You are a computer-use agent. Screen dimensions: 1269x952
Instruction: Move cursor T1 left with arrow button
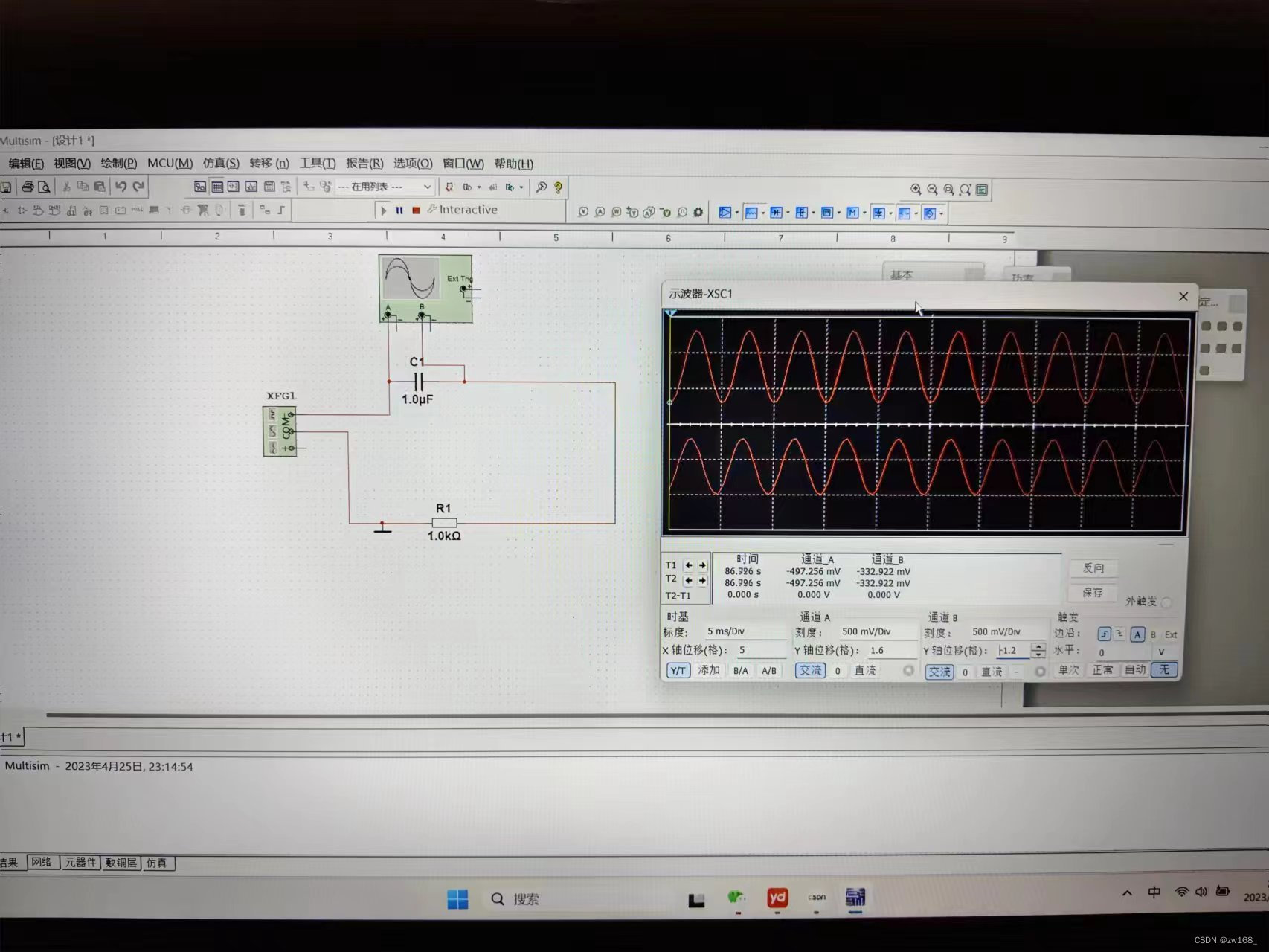[688, 565]
